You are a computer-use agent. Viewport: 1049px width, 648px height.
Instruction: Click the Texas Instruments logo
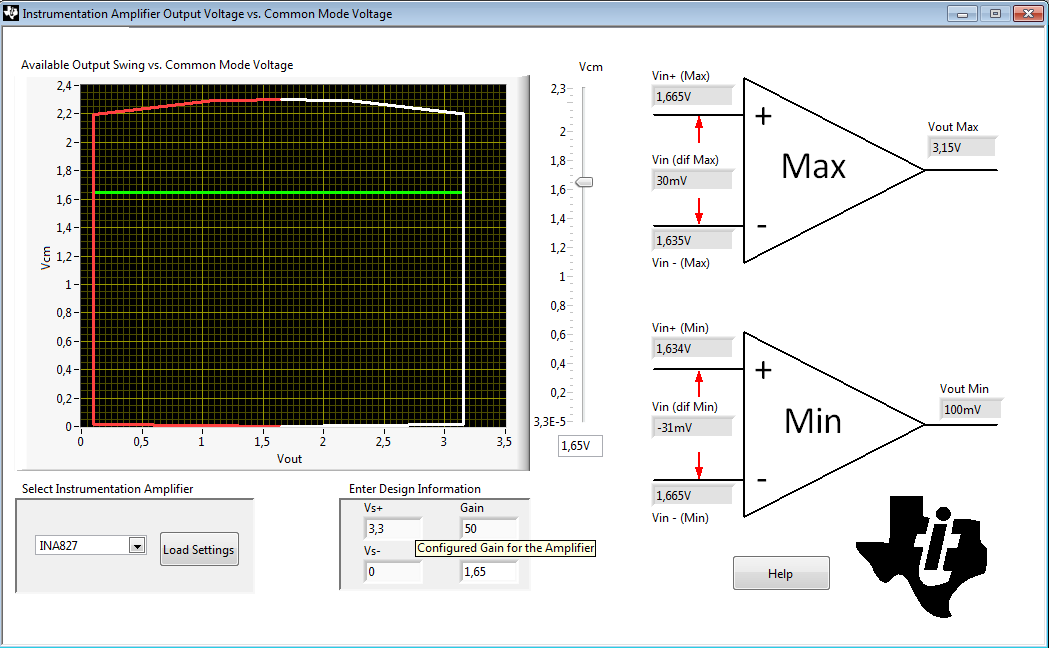point(921,556)
